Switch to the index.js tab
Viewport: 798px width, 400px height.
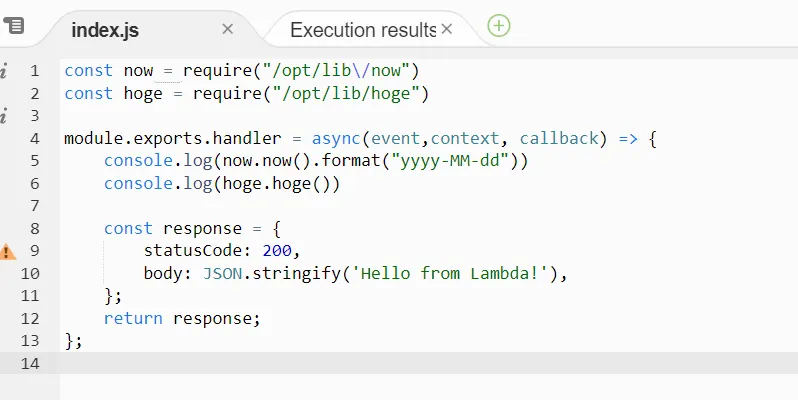[x=105, y=30]
